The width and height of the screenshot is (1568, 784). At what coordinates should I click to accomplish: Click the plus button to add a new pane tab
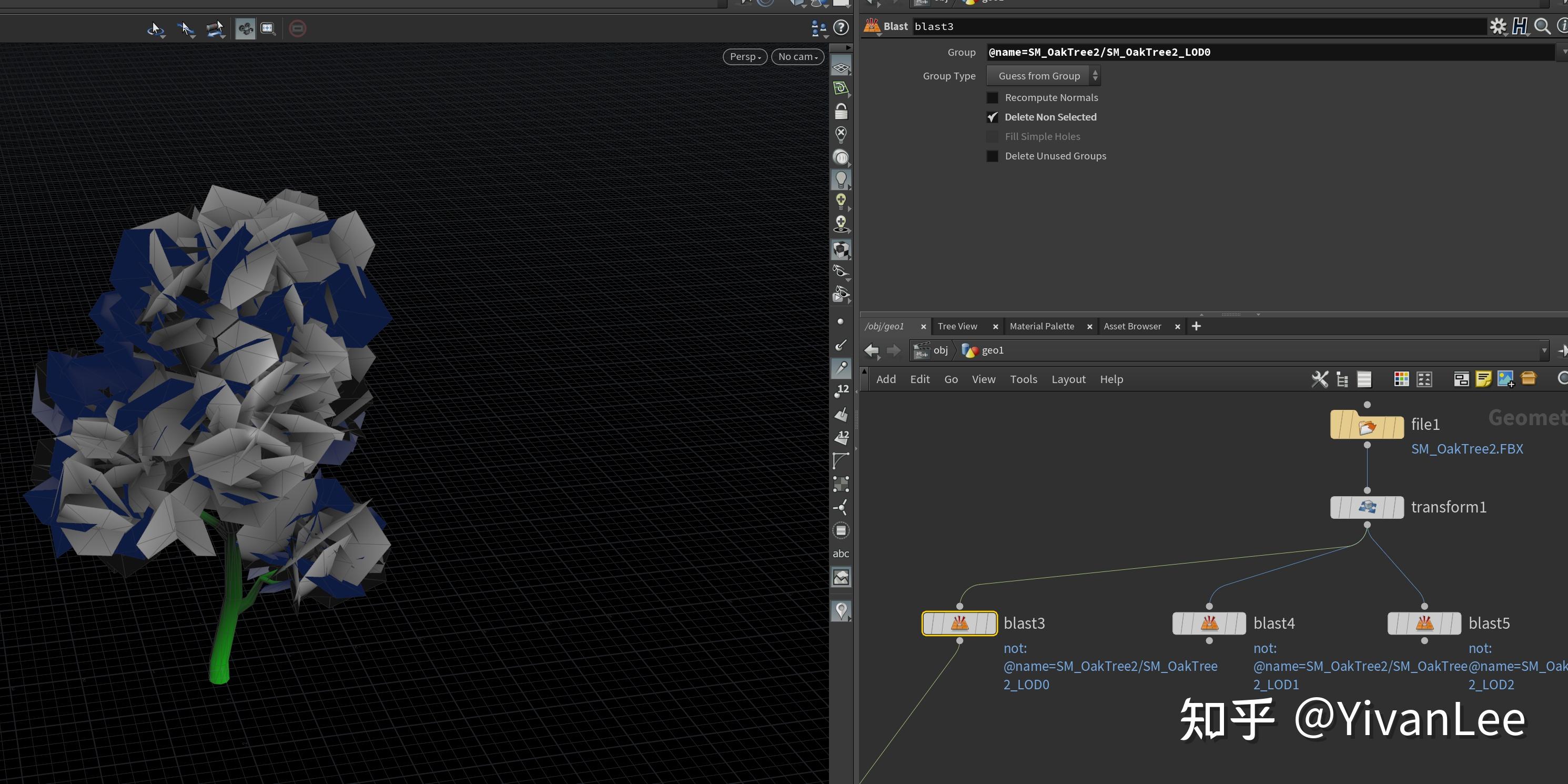tap(1196, 326)
